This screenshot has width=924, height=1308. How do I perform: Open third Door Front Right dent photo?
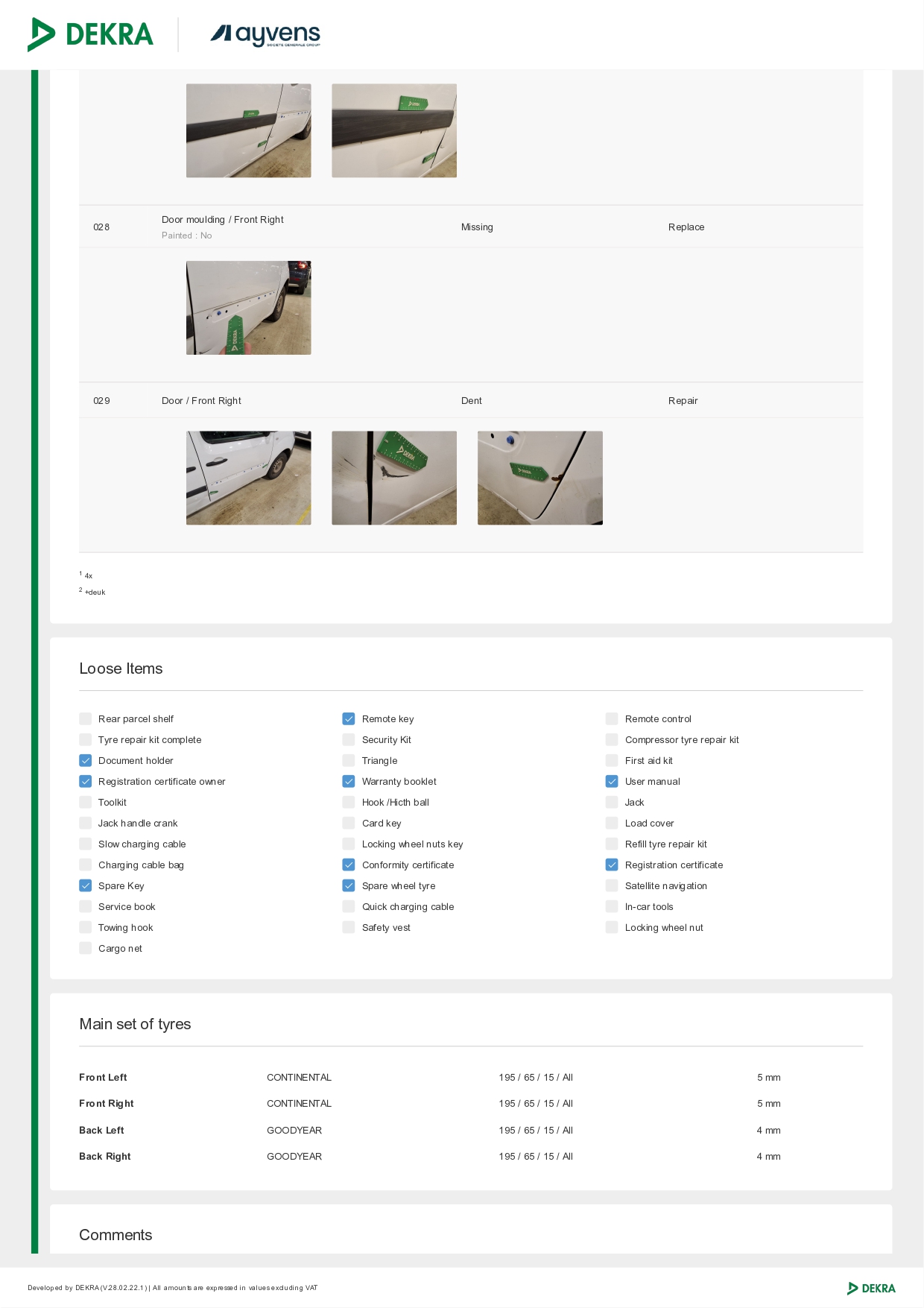pyautogui.click(x=539, y=478)
